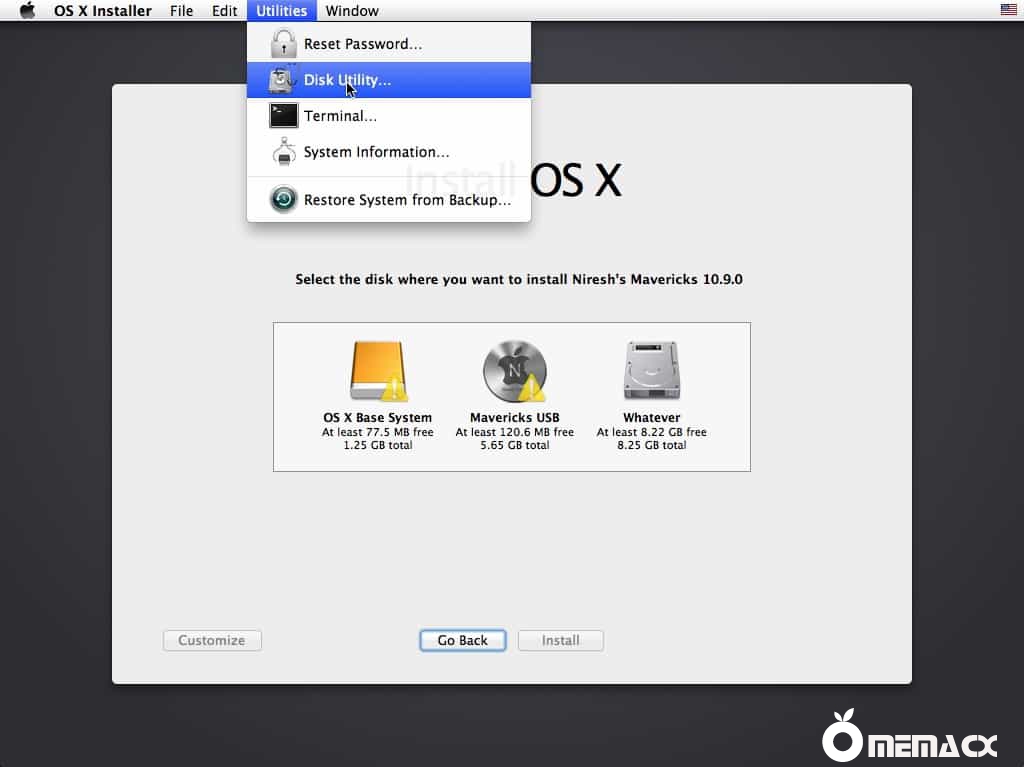
Task: Select the Whatever hard drive icon
Action: coord(651,368)
